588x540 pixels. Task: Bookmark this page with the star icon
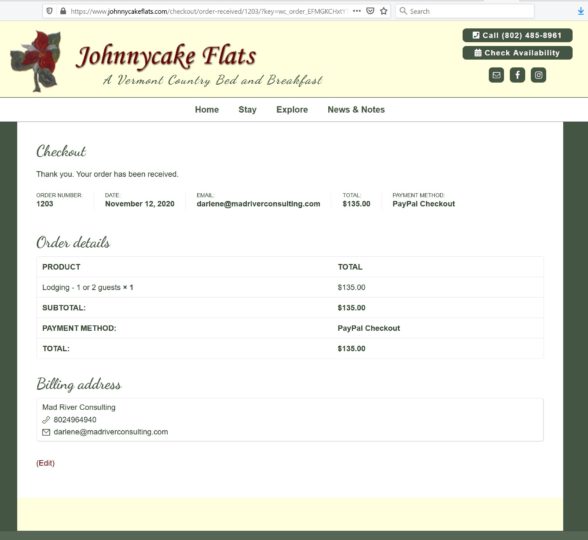pyautogui.click(x=383, y=11)
